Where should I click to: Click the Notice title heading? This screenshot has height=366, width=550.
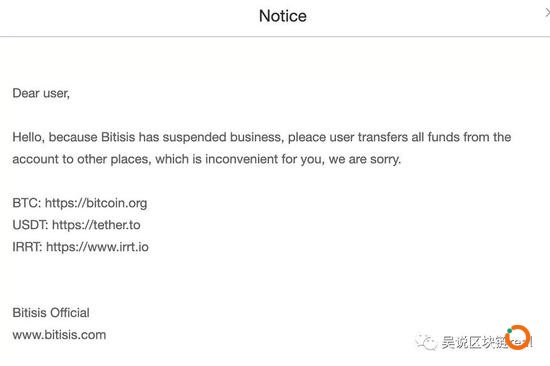(283, 16)
